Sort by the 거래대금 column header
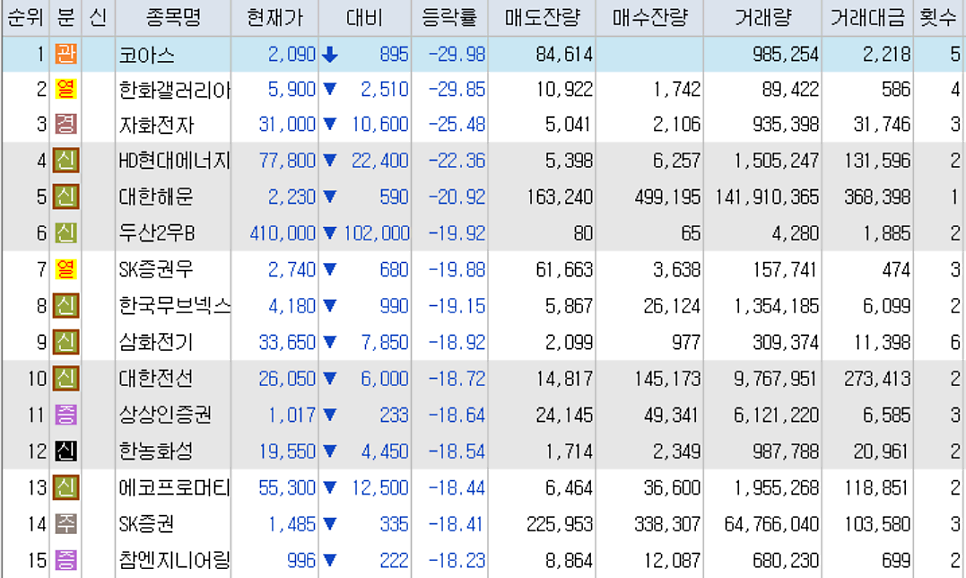Screen dimensions: 966x578 click(867, 18)
